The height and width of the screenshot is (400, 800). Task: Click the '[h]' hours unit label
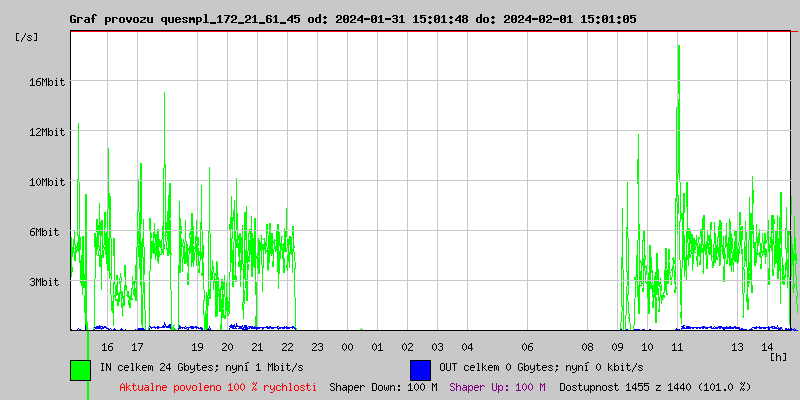778,356
